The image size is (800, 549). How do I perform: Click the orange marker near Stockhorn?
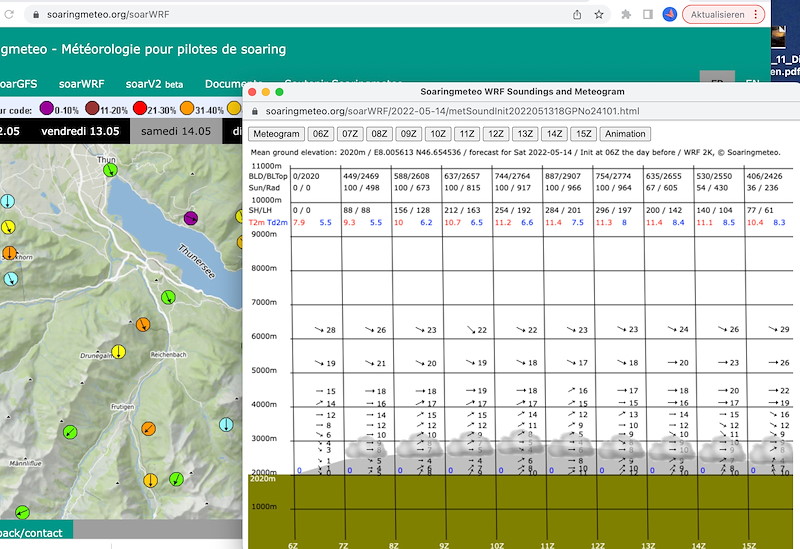point(9,253)
